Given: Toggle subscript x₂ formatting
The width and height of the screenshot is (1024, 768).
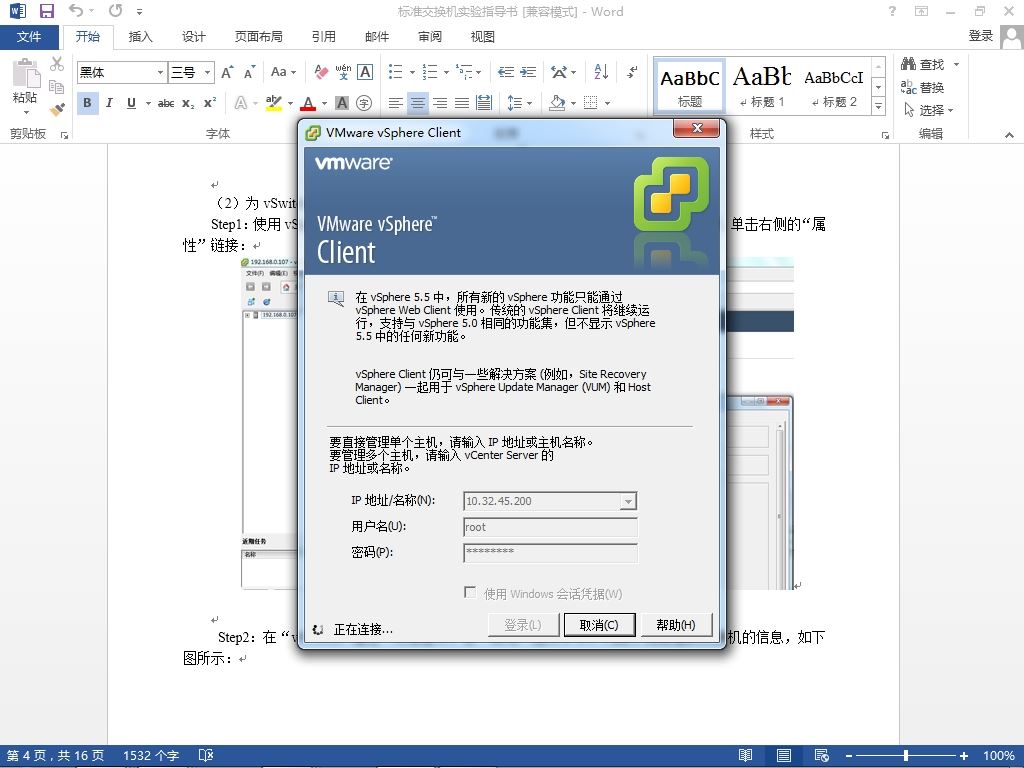Looking at the screenshot, I should point(188,103).
